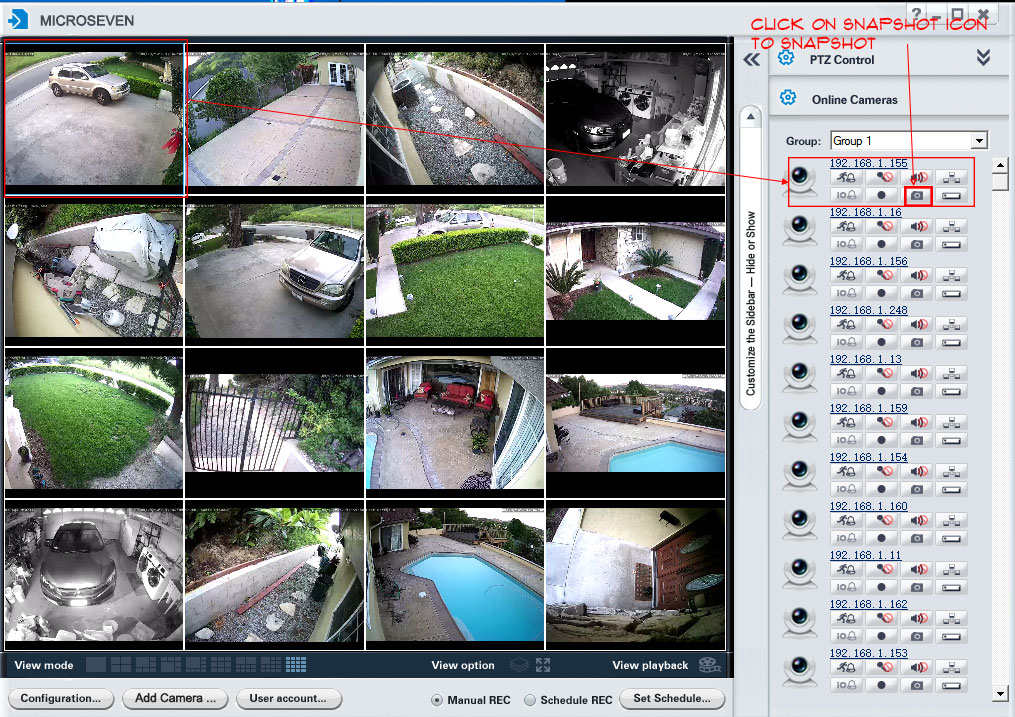This screenshot has height=717, width=1015.
Task: Click the fullscreen expand icon in View option
Action: click(543, 665)
